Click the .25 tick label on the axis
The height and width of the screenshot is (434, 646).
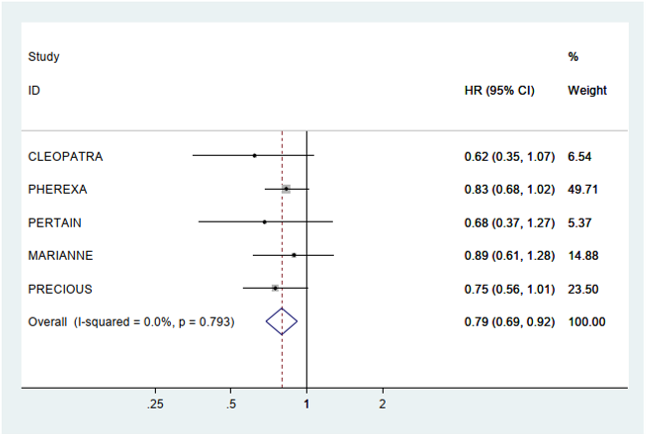(155, 403)
